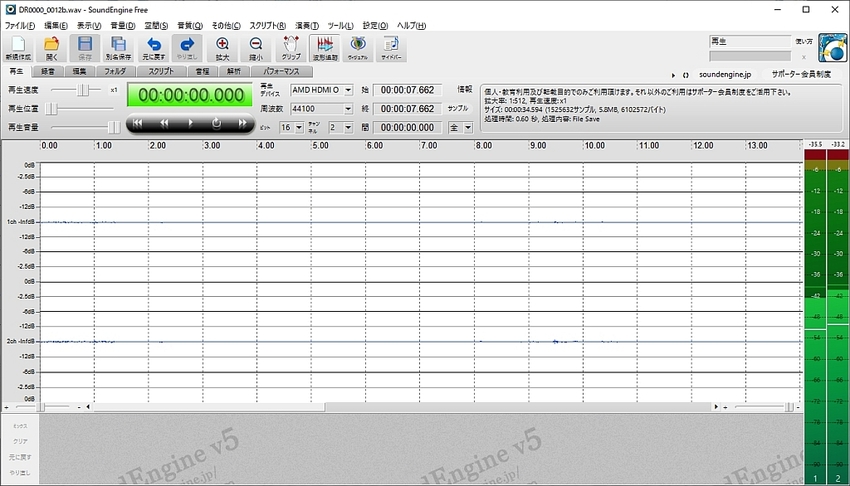Click the refresh icon beside soundengine.jp

pyautogui.click(x=686, y=75)
